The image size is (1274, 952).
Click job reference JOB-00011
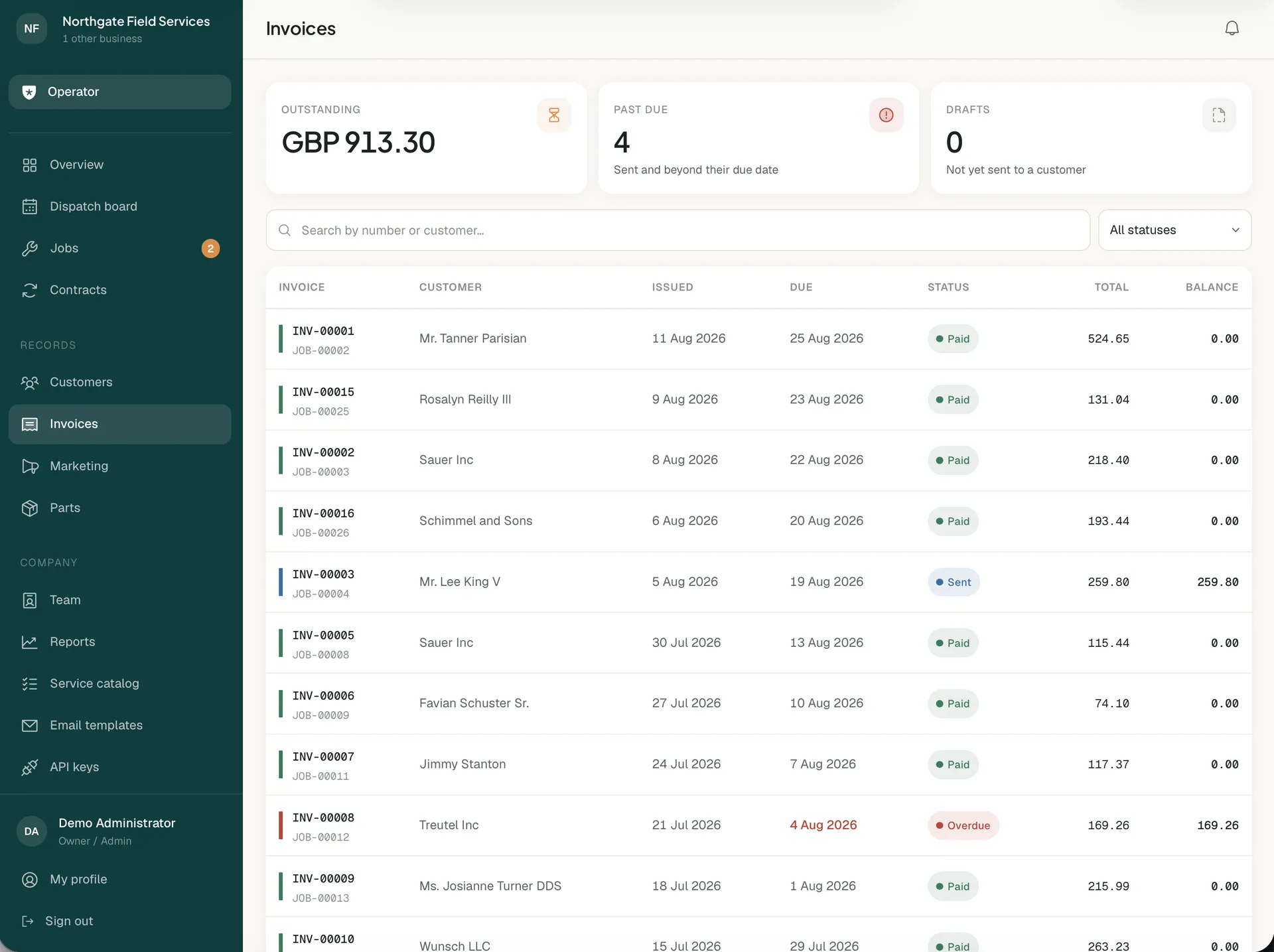(x=320, y=776)
